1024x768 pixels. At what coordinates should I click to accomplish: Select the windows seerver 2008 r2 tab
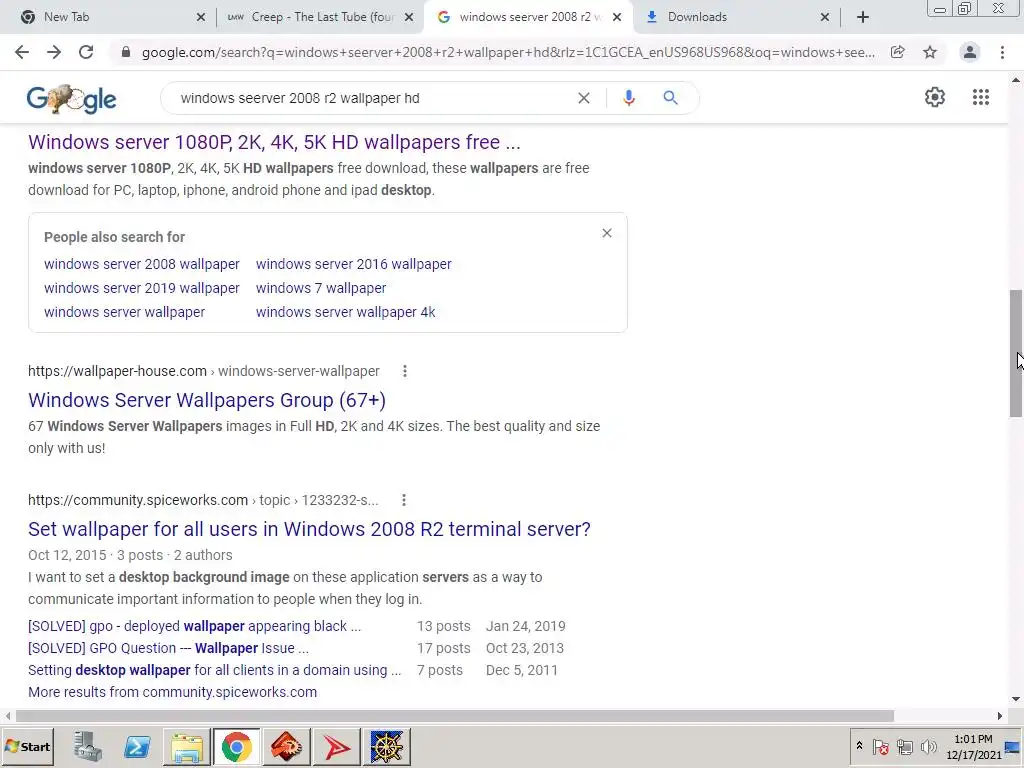(x=530, y=17)
